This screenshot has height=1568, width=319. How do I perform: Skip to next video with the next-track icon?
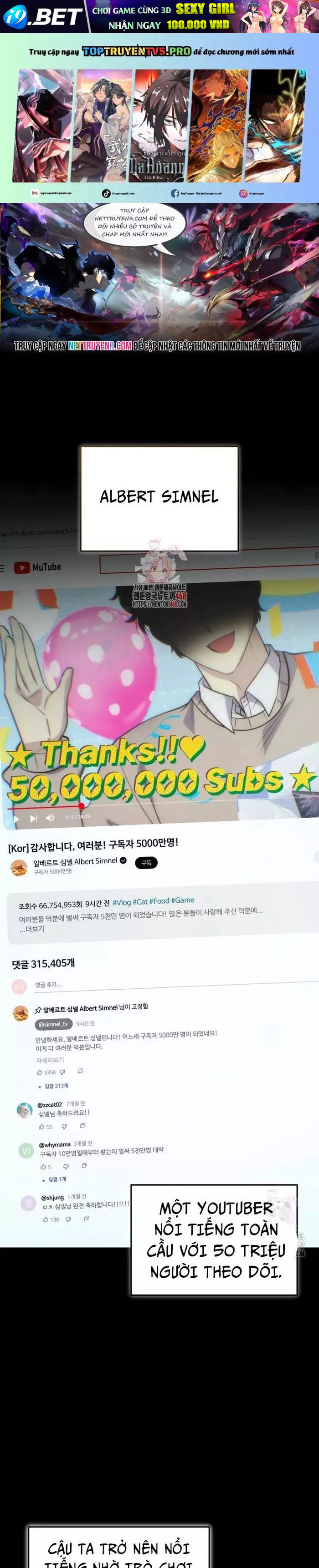tap(34, 819)
